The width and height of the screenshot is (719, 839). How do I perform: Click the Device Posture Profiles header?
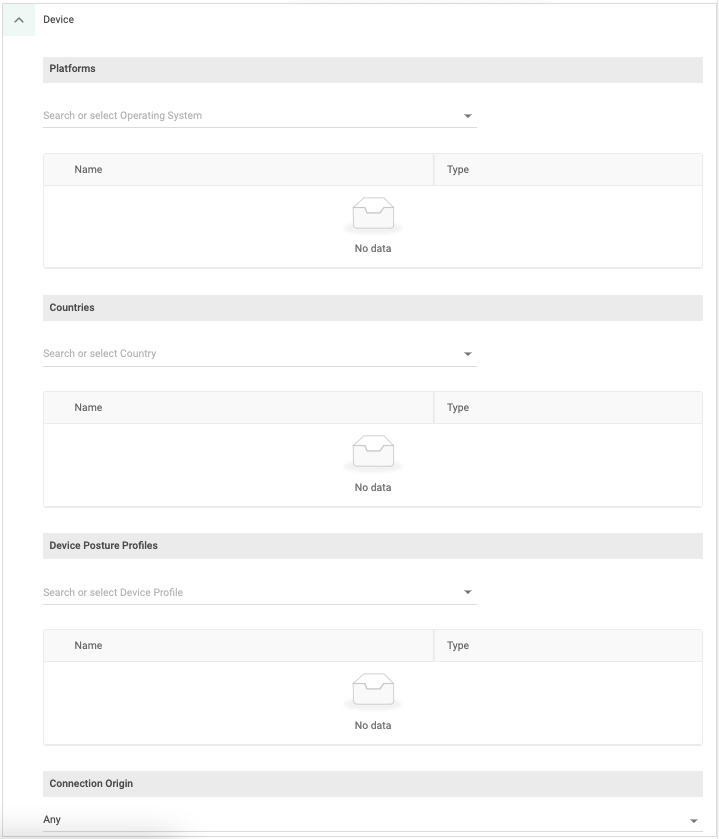[x=373, y=545]
